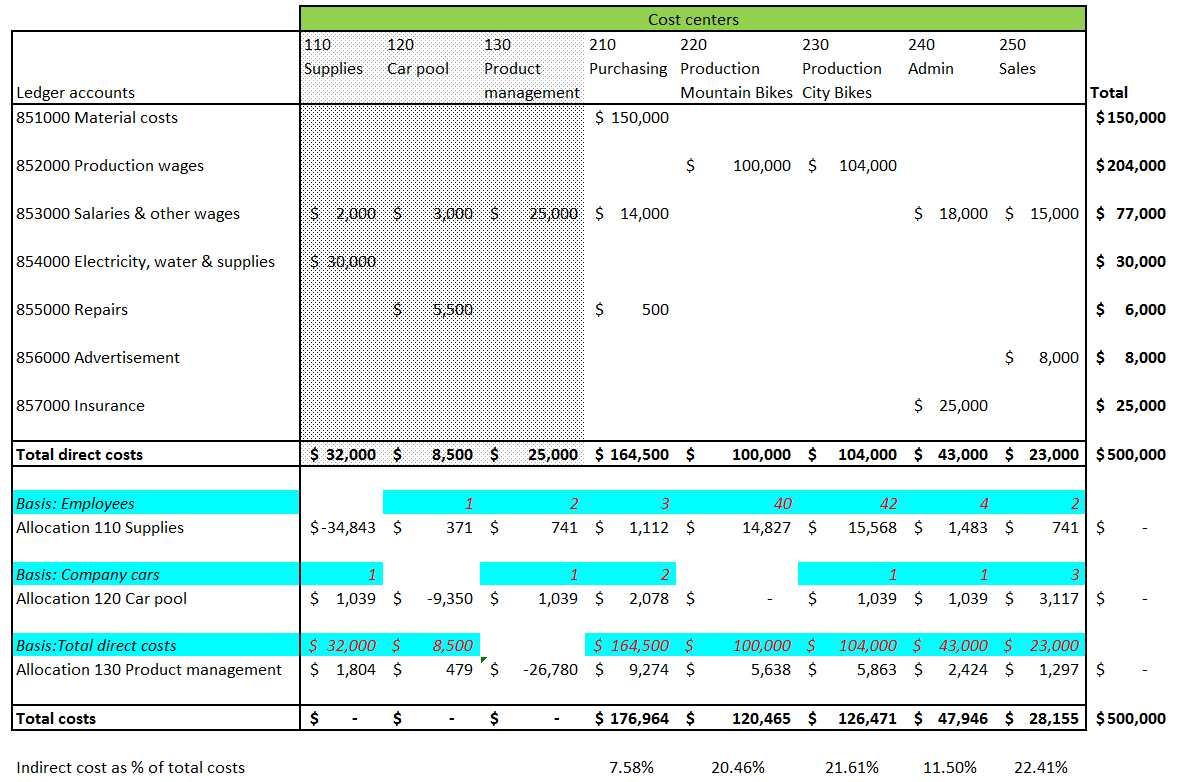Select the 851000 Material costs row label
The height and width of the screenshot is (782, 1184).
click(97, 118)
